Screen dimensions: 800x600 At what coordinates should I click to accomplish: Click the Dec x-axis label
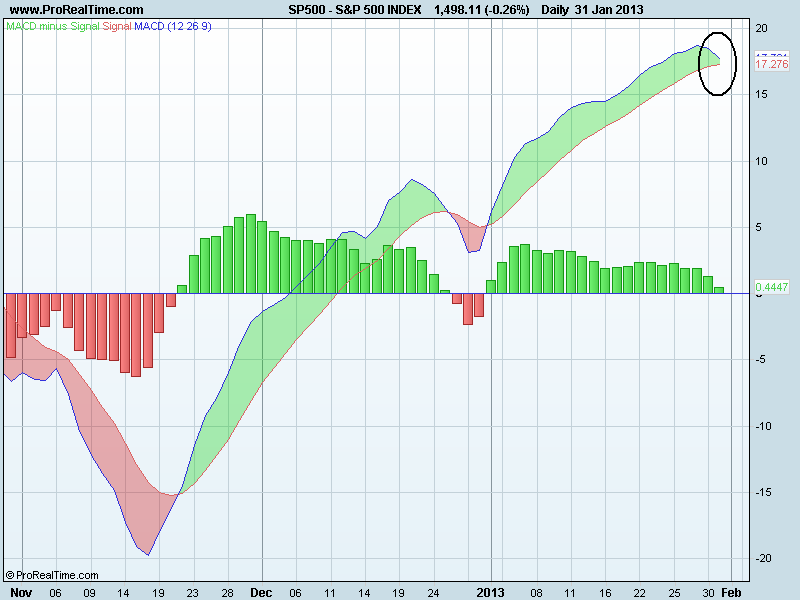pyautogui.click(x=261, y=592)
